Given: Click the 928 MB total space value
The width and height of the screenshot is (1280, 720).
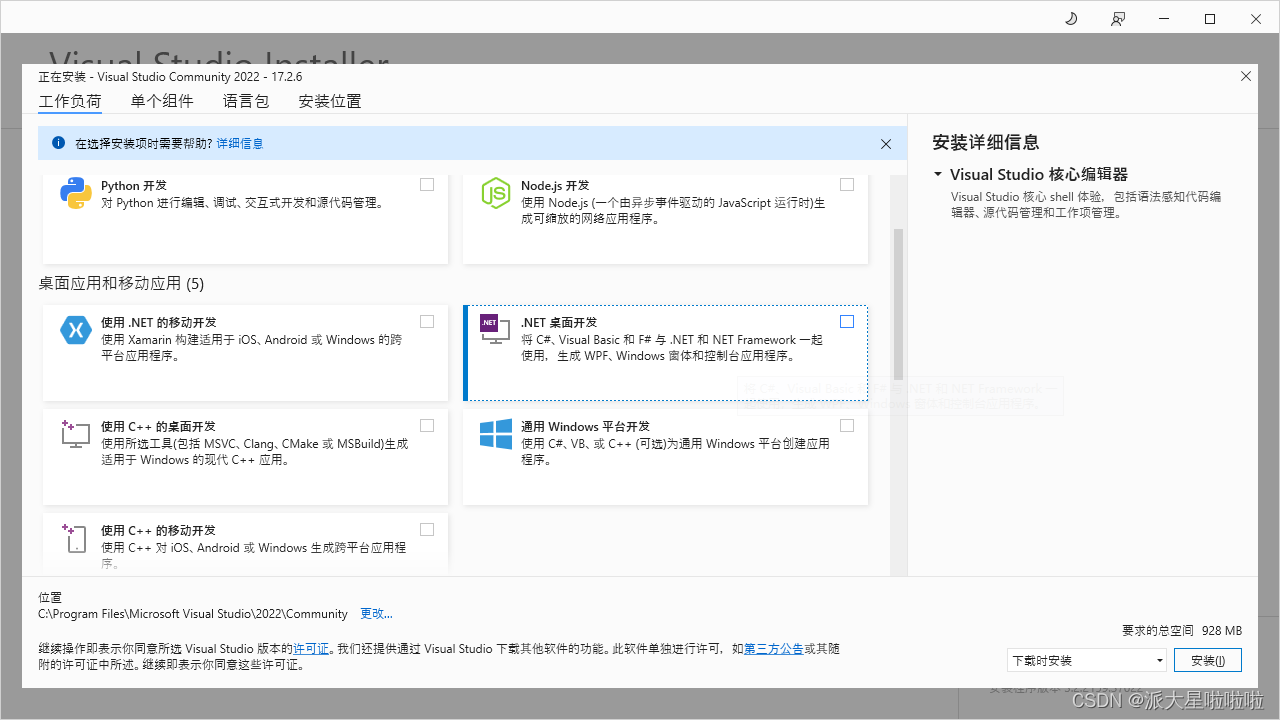Looking at the screenshot, I should click(1222, 631).
